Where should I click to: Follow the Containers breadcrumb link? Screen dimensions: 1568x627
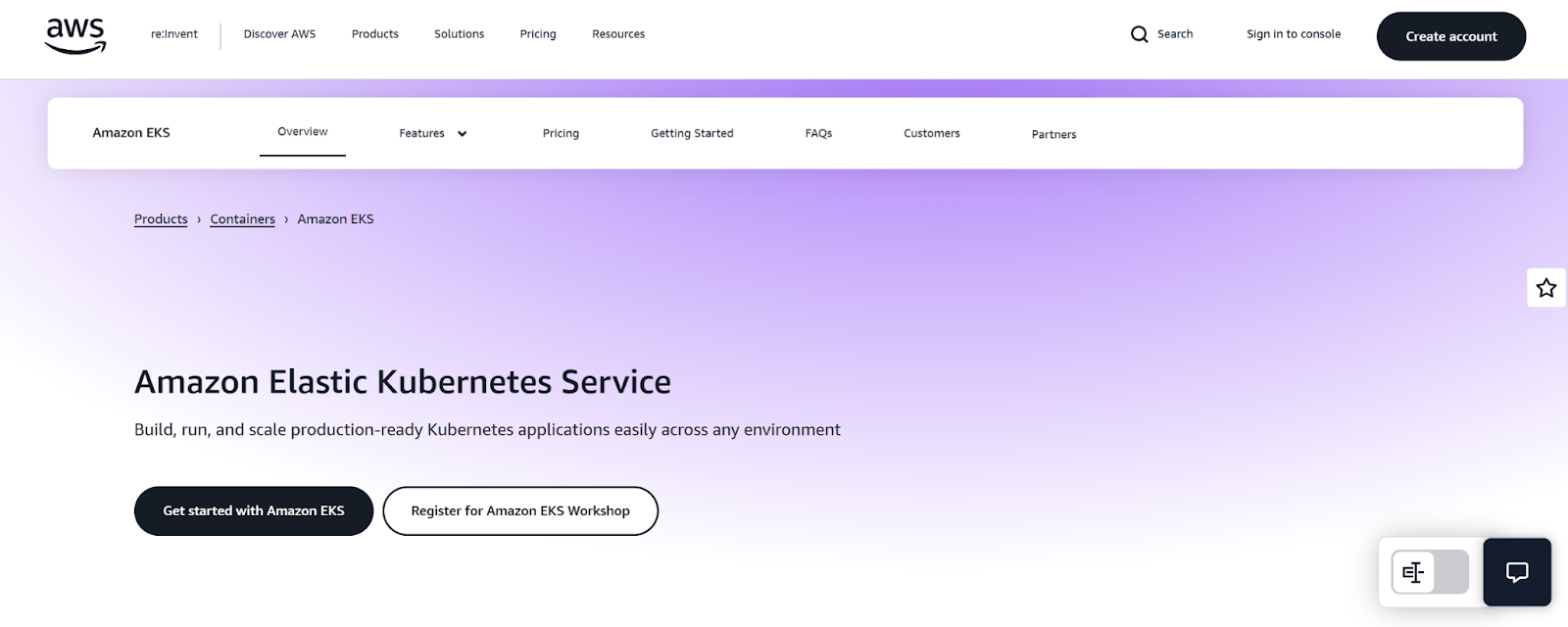tap(242, 219)
